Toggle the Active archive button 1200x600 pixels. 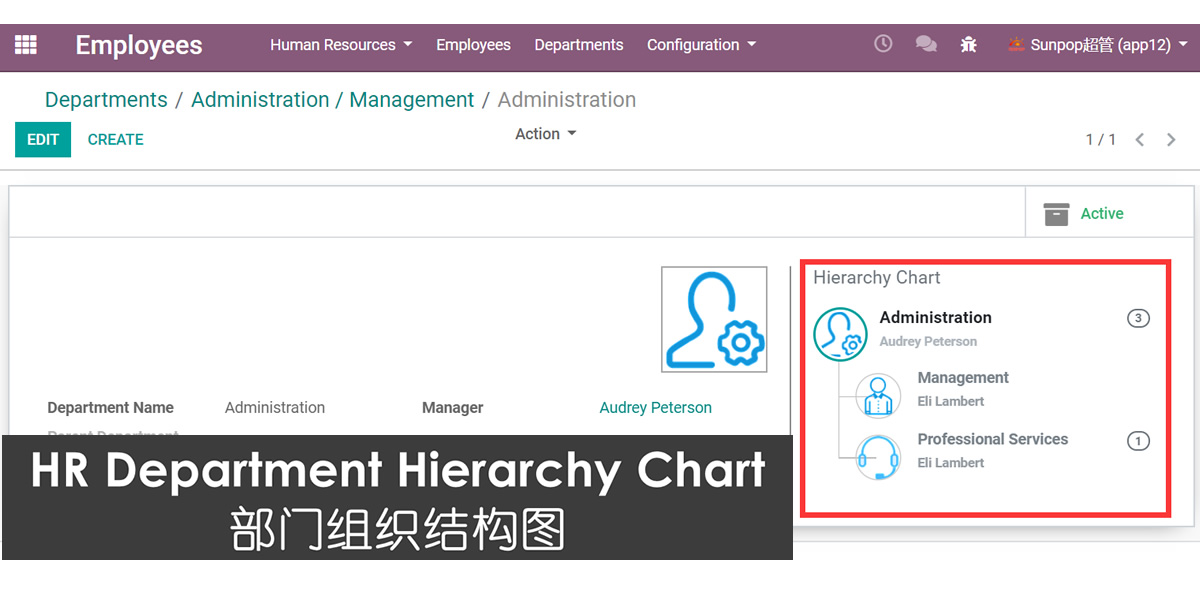1084,213
